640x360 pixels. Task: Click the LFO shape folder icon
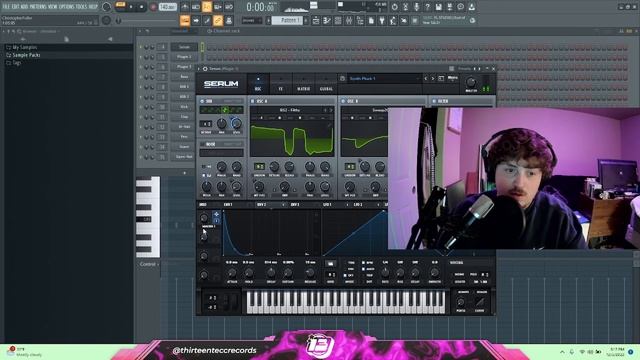331,264
